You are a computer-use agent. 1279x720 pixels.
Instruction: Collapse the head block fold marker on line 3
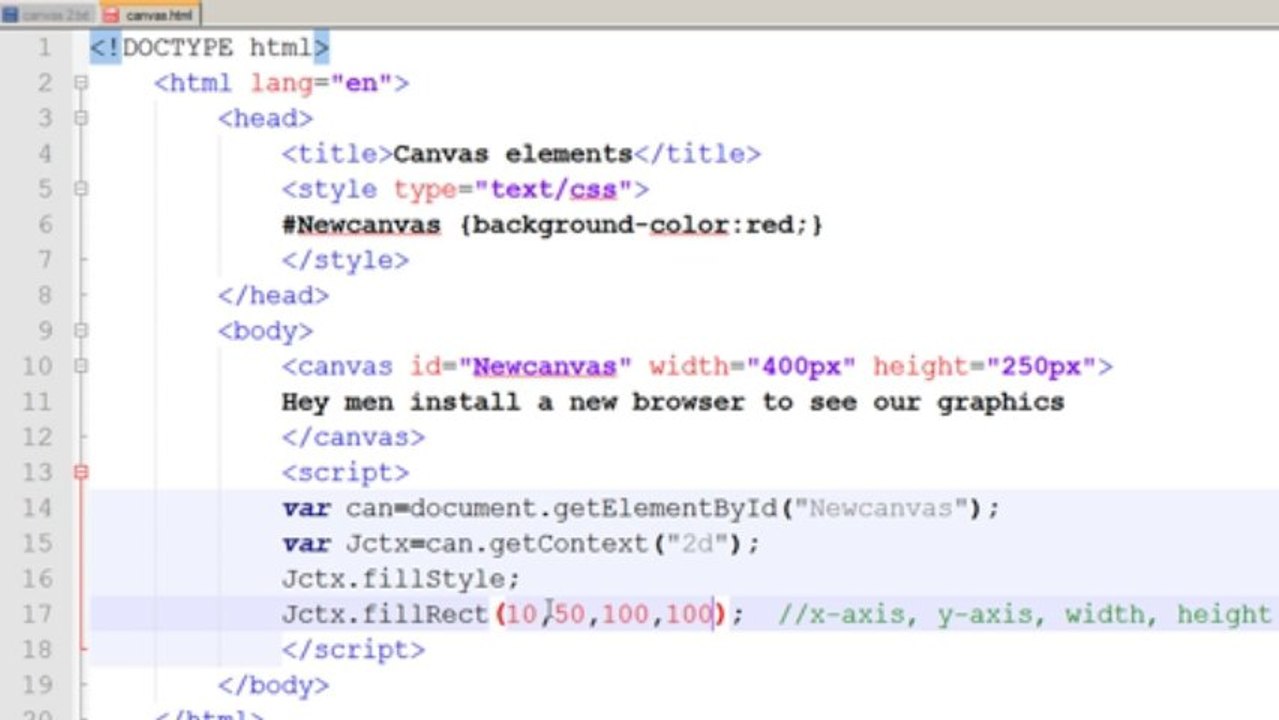(81, 119)
